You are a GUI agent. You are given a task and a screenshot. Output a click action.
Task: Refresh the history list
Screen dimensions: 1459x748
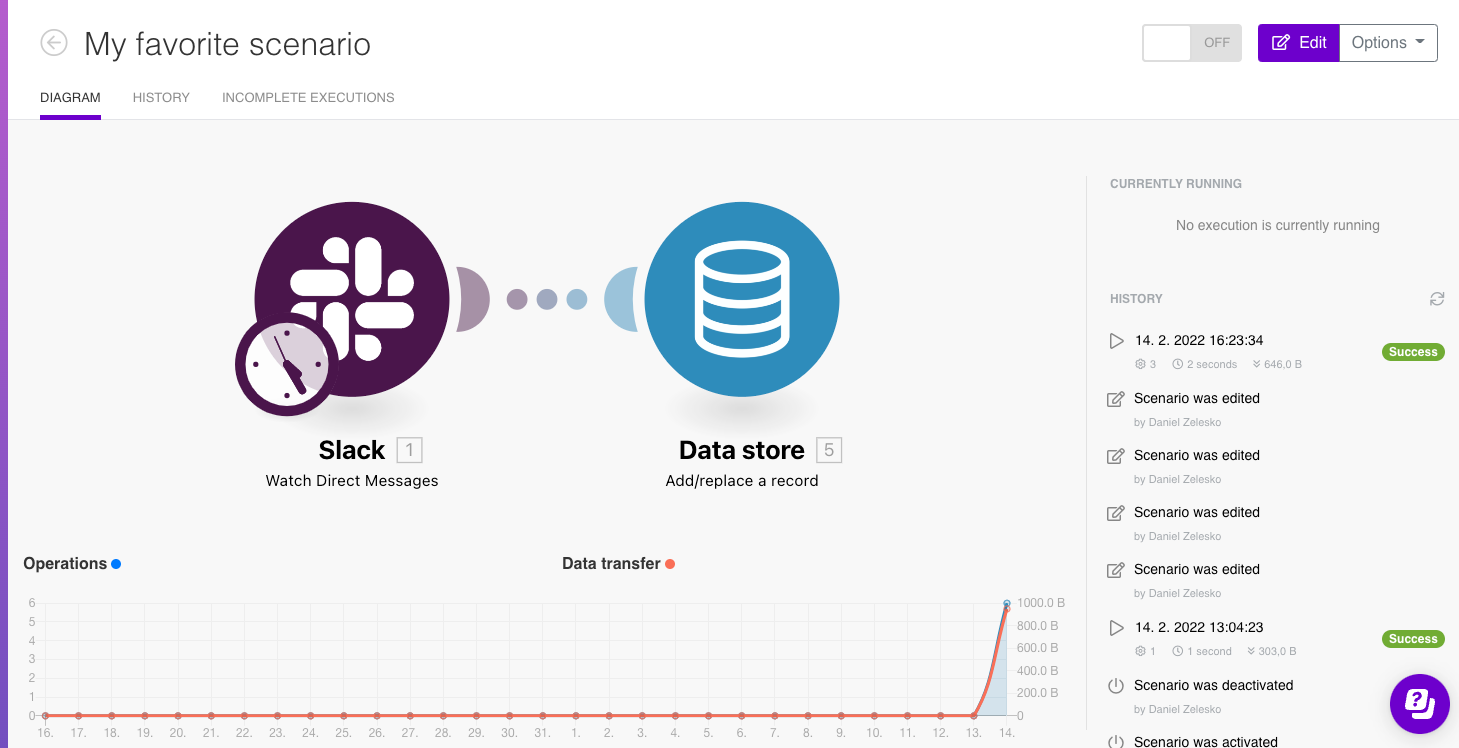(x=1437, y=299)
